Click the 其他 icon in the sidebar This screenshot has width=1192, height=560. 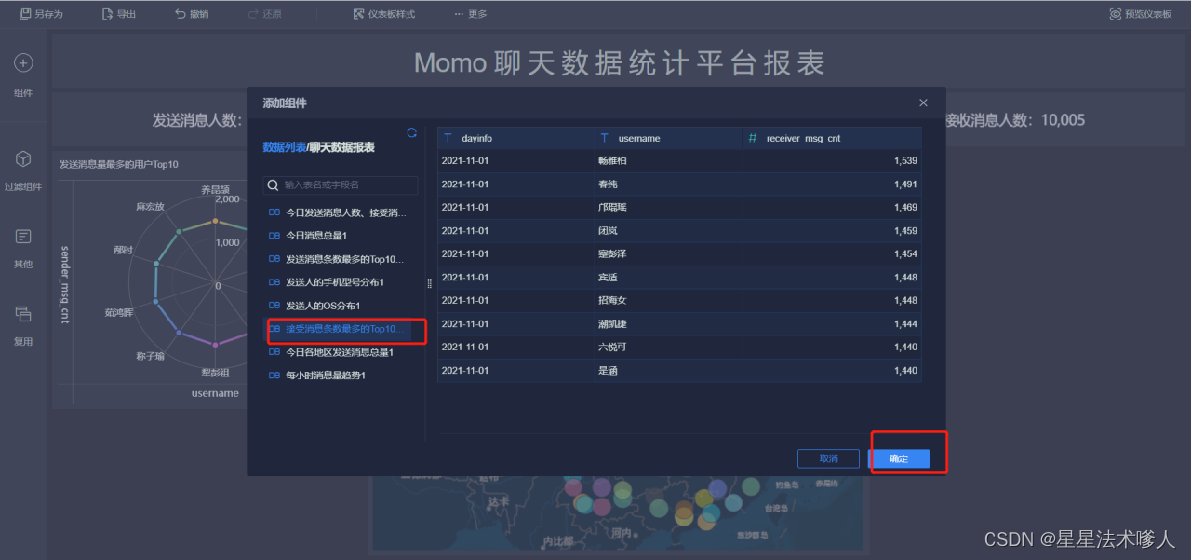point(24,236)
